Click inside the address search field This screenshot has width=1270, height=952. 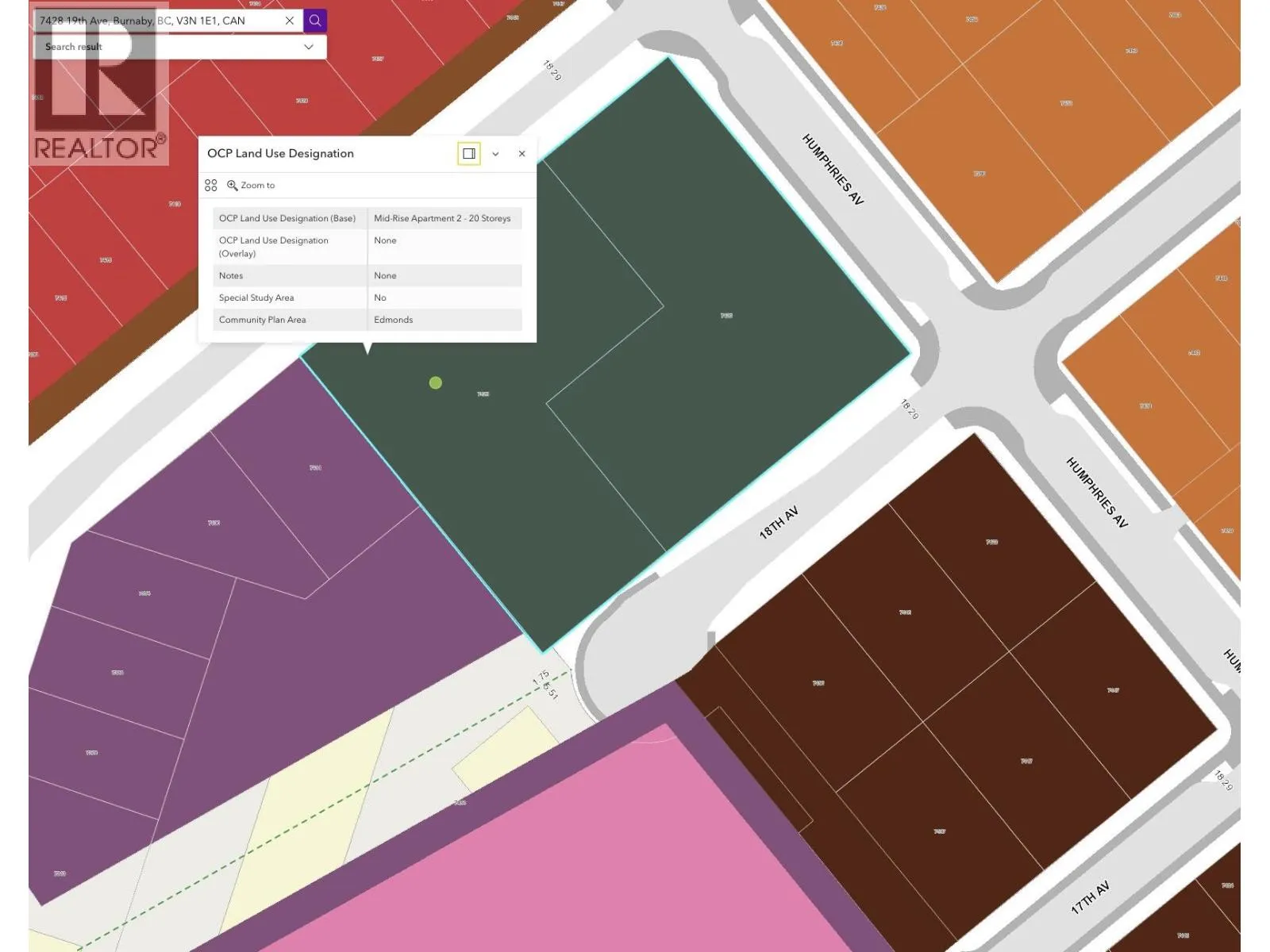click(159, 21)
